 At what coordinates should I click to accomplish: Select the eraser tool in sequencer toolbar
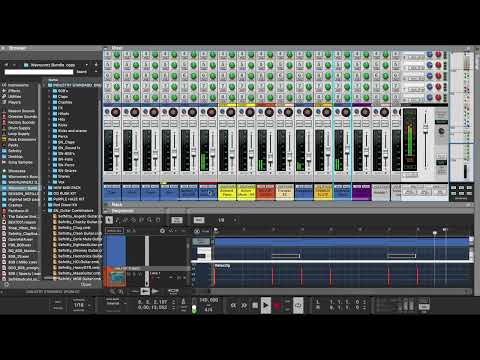(x=126, y=220)
